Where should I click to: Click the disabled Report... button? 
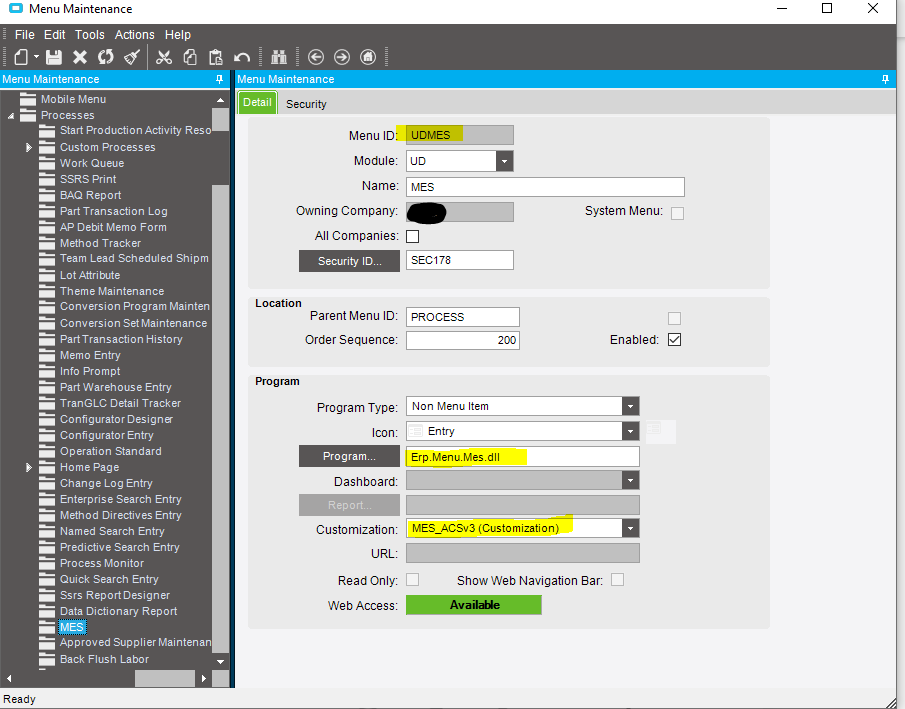pos(349,505)
